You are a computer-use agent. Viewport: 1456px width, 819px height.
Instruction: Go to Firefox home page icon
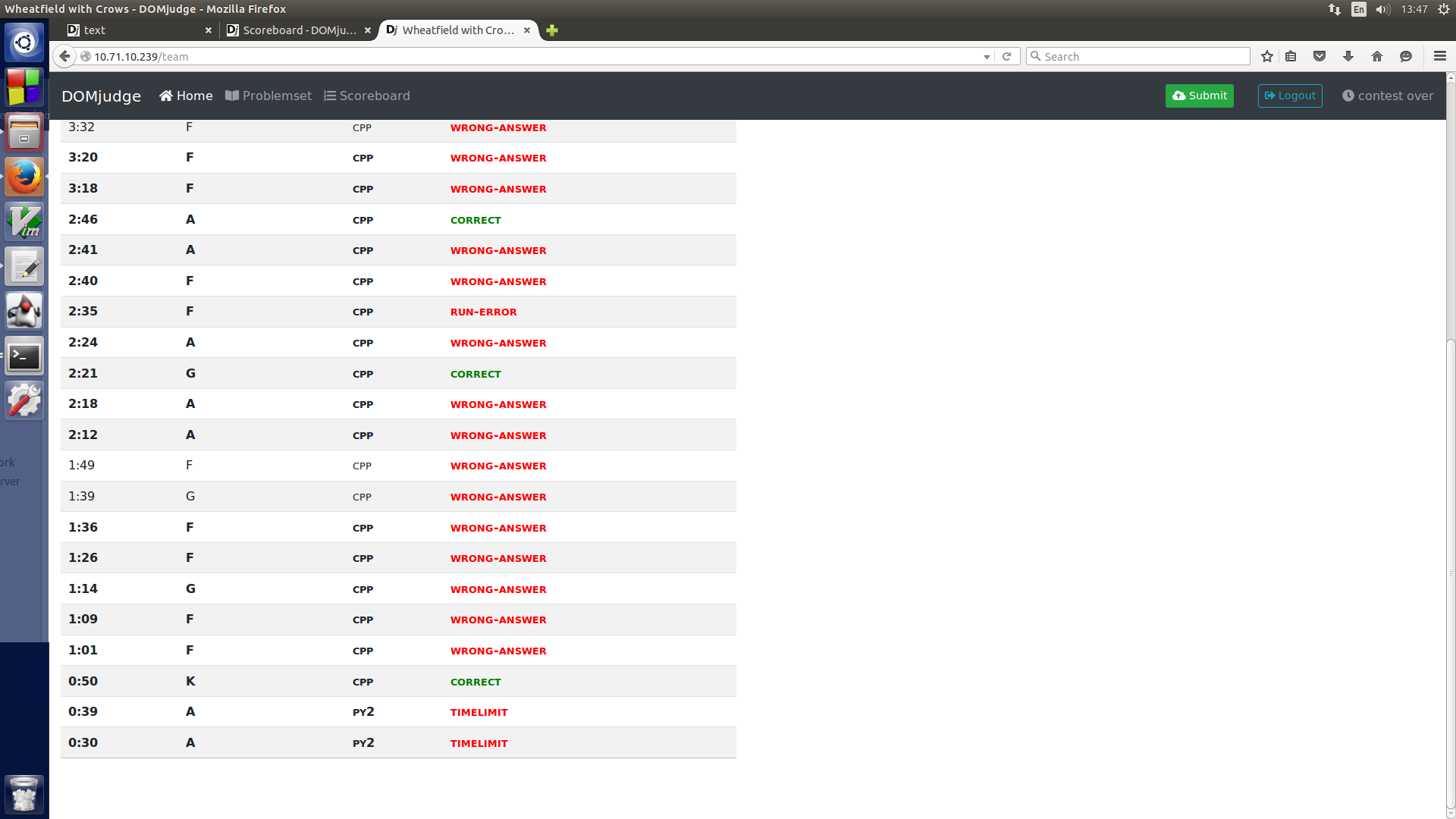(1377, 56)
